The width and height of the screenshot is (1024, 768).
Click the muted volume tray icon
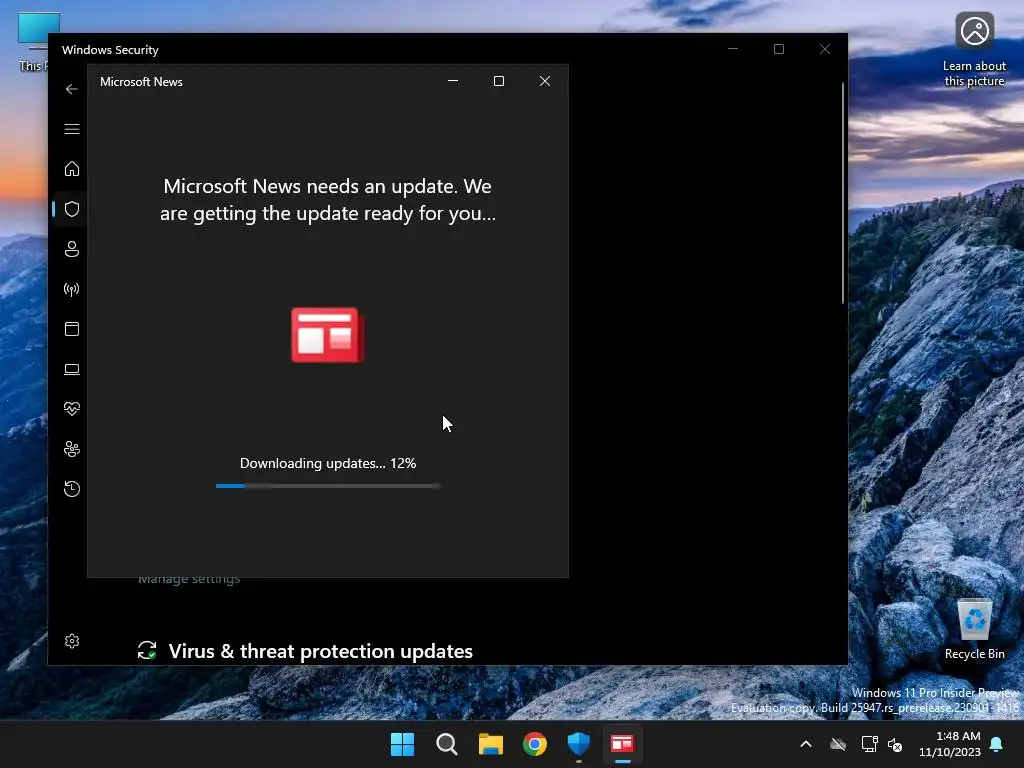click(895, 744)
